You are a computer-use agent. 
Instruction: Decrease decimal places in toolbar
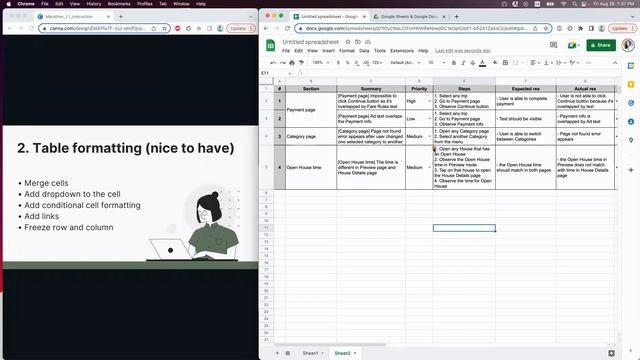click(356, 63)
